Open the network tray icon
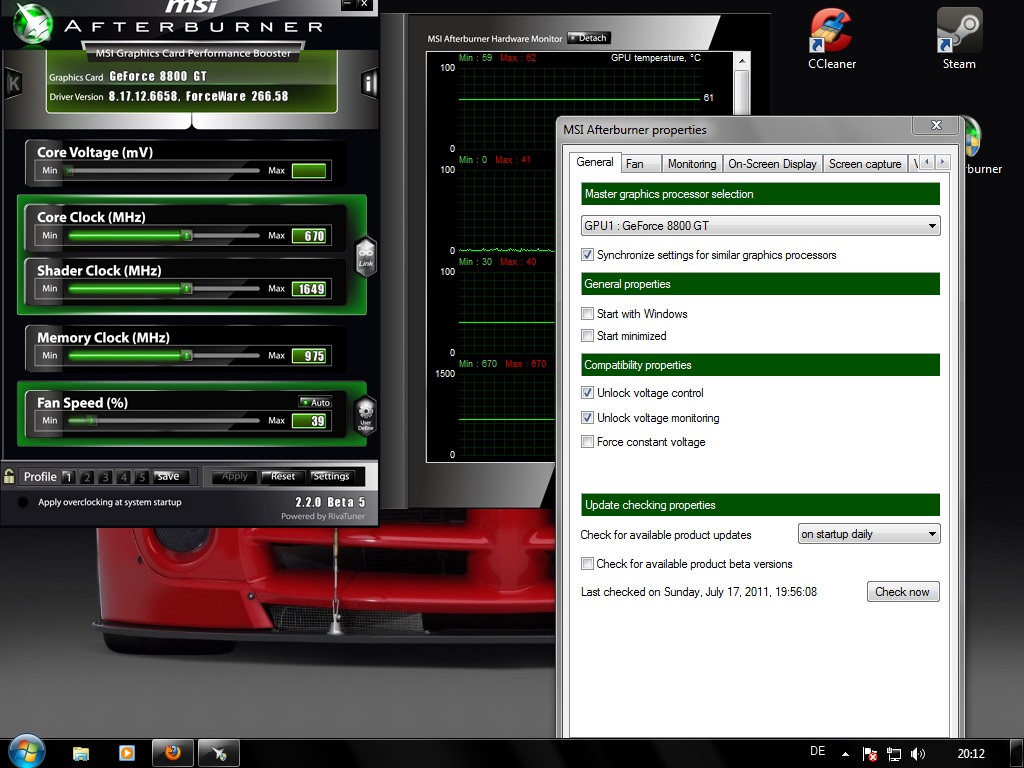1024x768 pixels. pyautogui.click(x=894, y=754)
